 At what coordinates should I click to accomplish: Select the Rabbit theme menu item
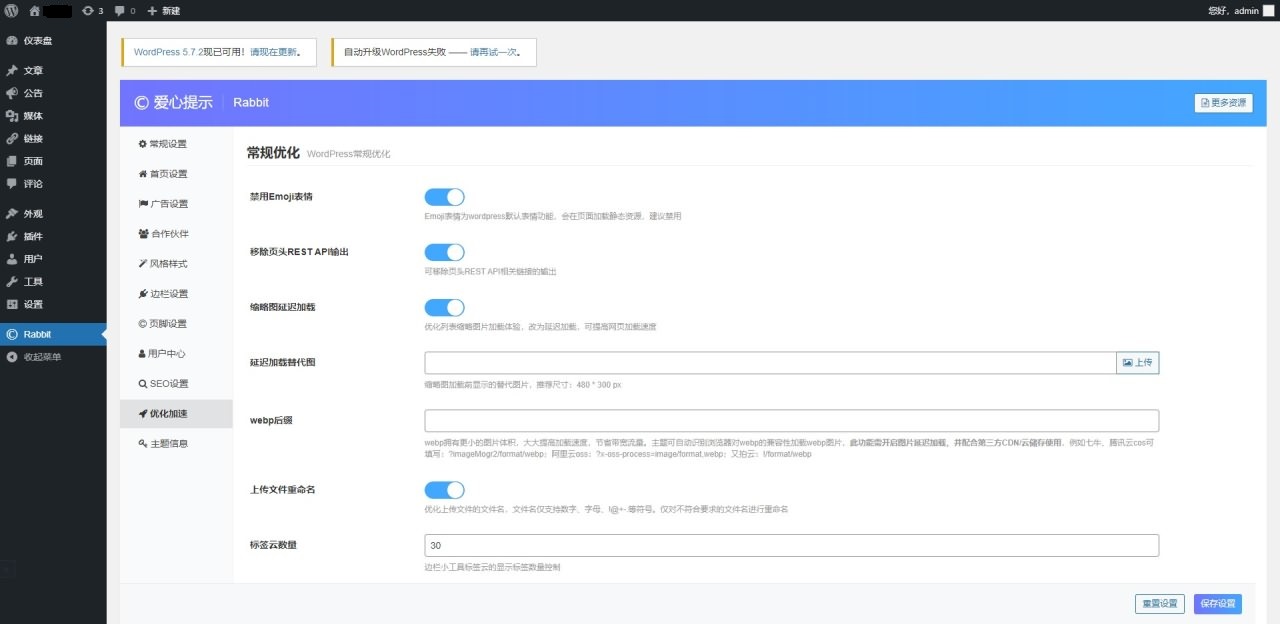coord(53,334)
